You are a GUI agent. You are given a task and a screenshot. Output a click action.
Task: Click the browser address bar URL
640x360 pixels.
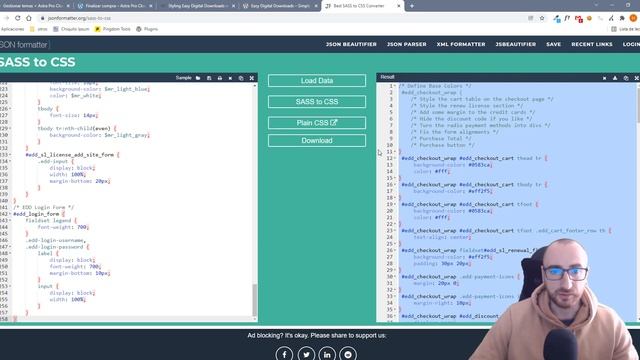click(79, 18)
